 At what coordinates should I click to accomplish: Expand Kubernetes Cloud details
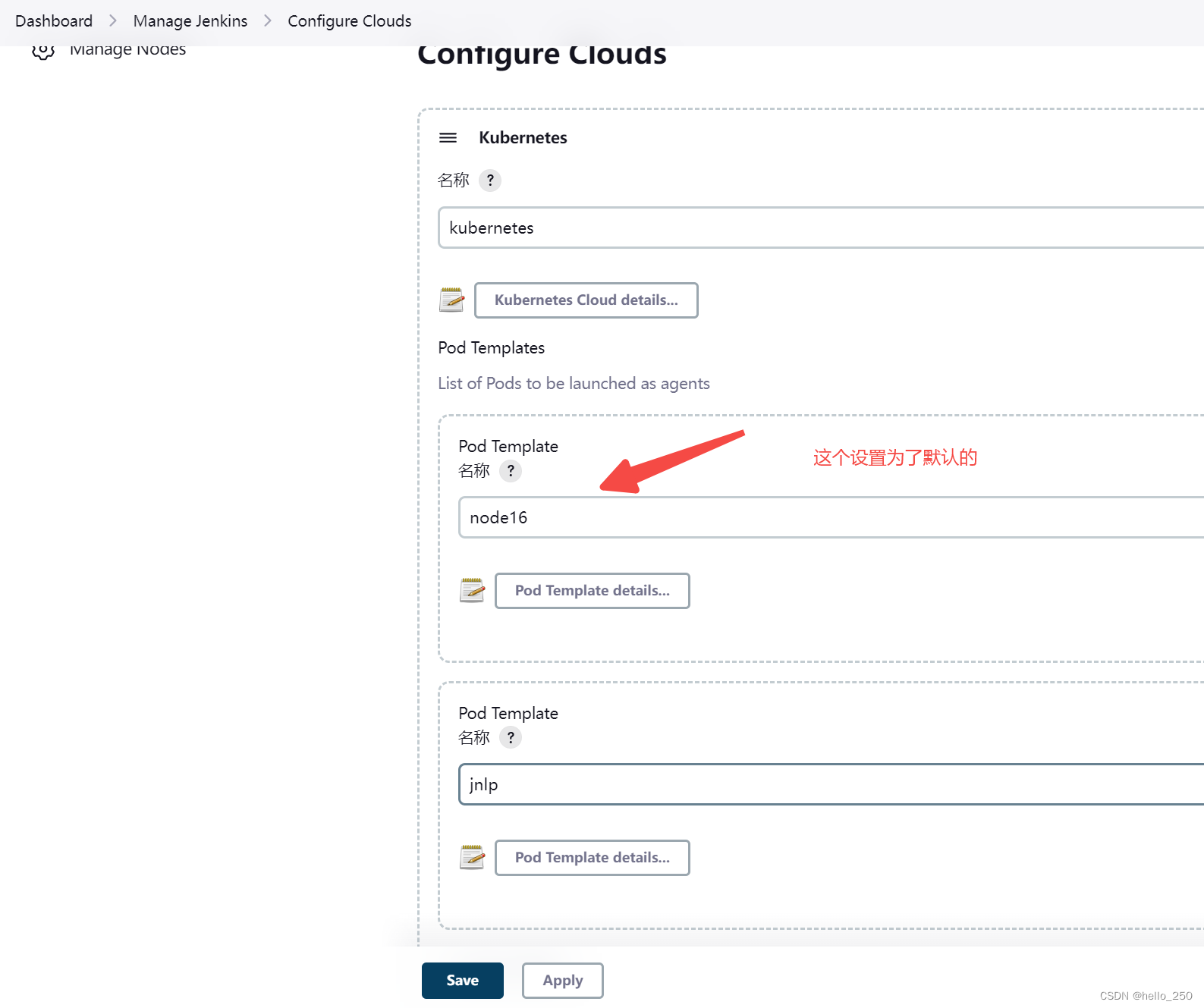point(586,300)
